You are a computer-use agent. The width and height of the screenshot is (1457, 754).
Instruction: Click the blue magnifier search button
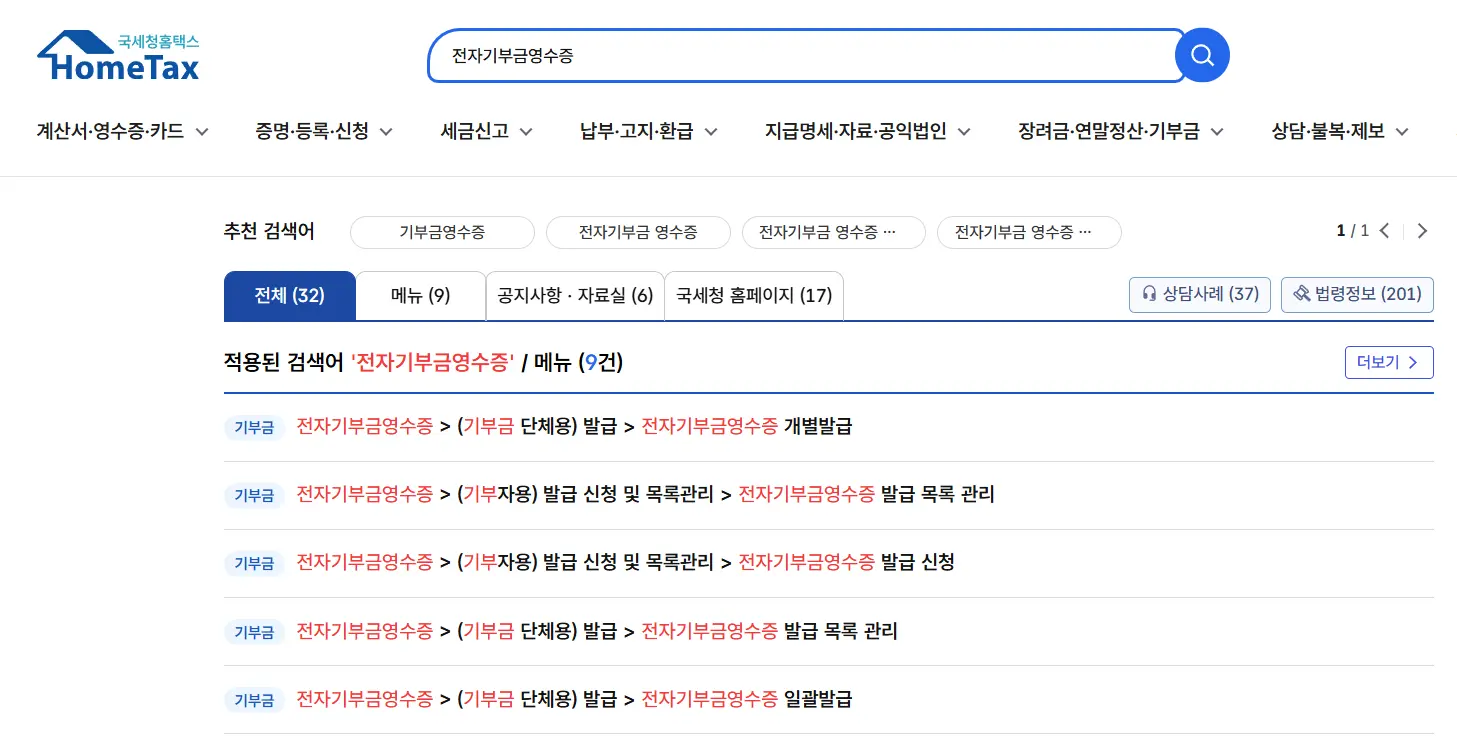click(x=1202, y=55)
